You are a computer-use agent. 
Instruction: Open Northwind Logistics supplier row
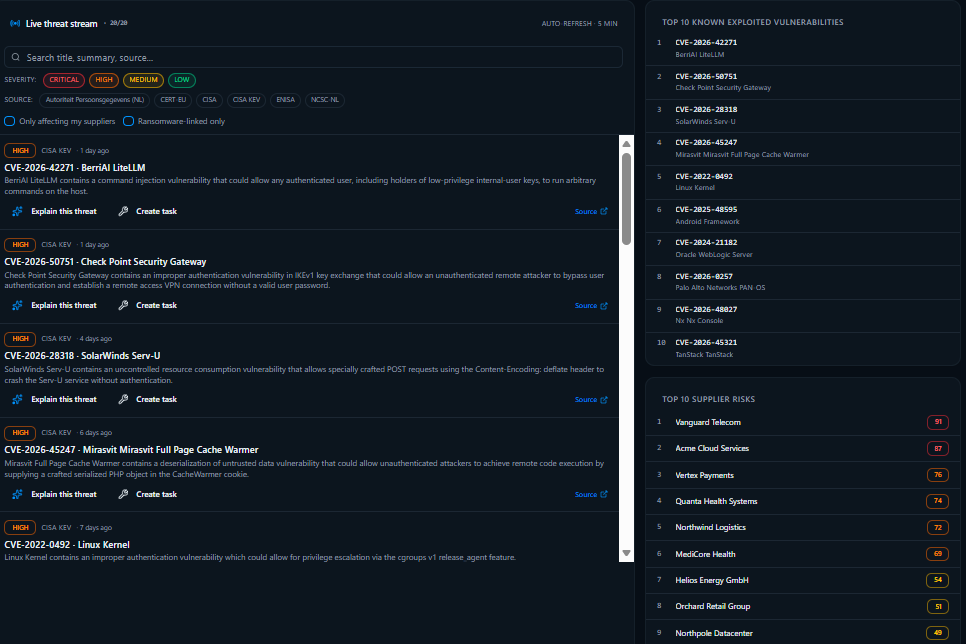pyautogui.click(x=803, y=527)
